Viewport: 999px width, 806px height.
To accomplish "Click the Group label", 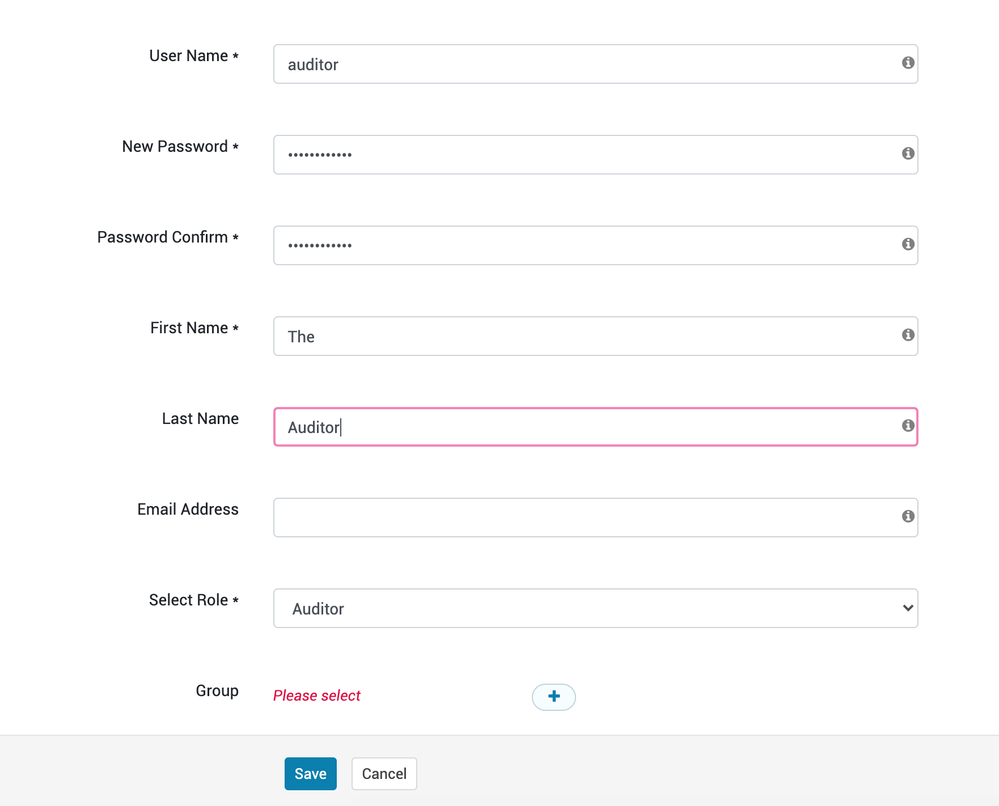I will (217, 691).
